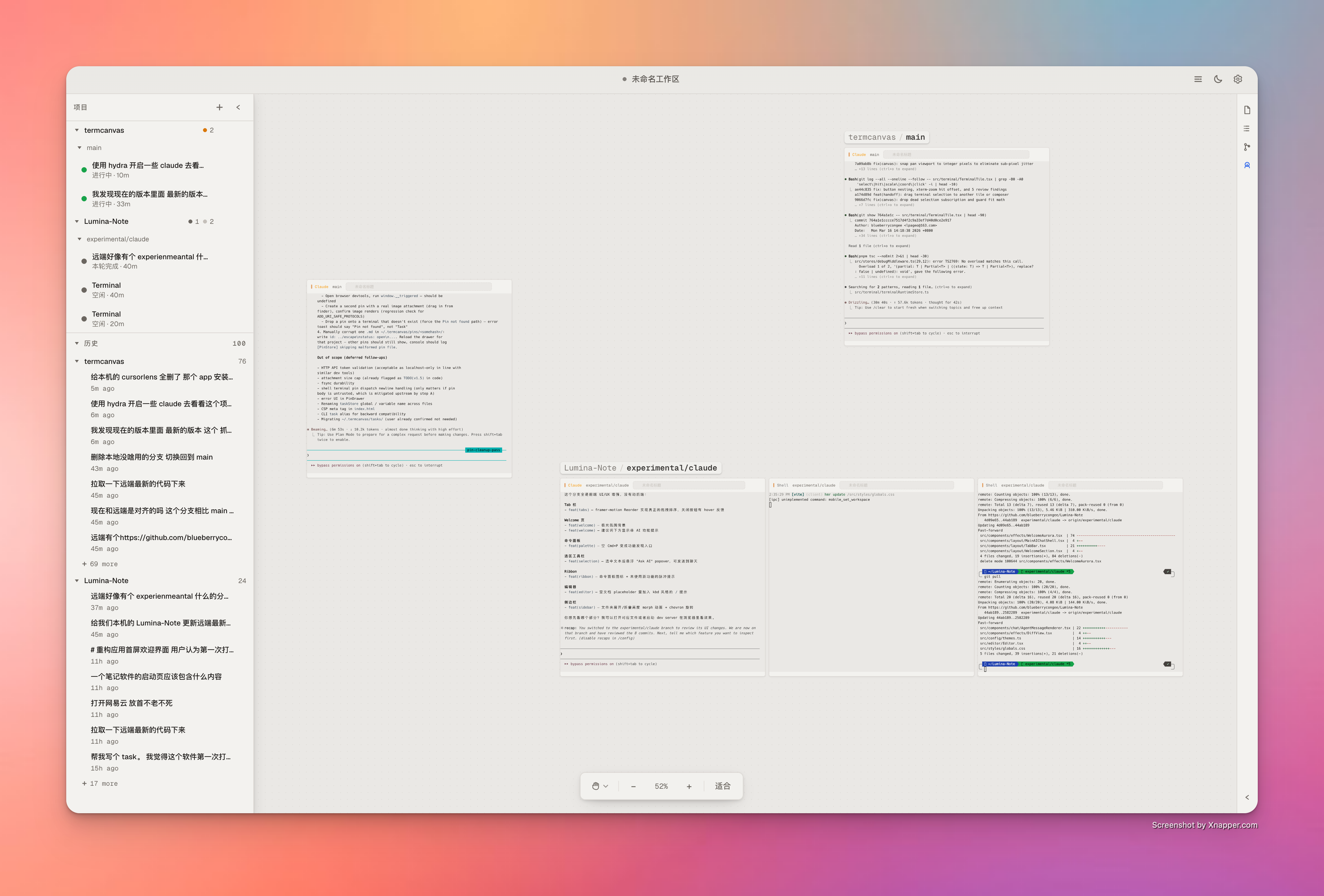
Task: Click the hamburger list icon in the title bar
Action: click(x=1198, y=79)
